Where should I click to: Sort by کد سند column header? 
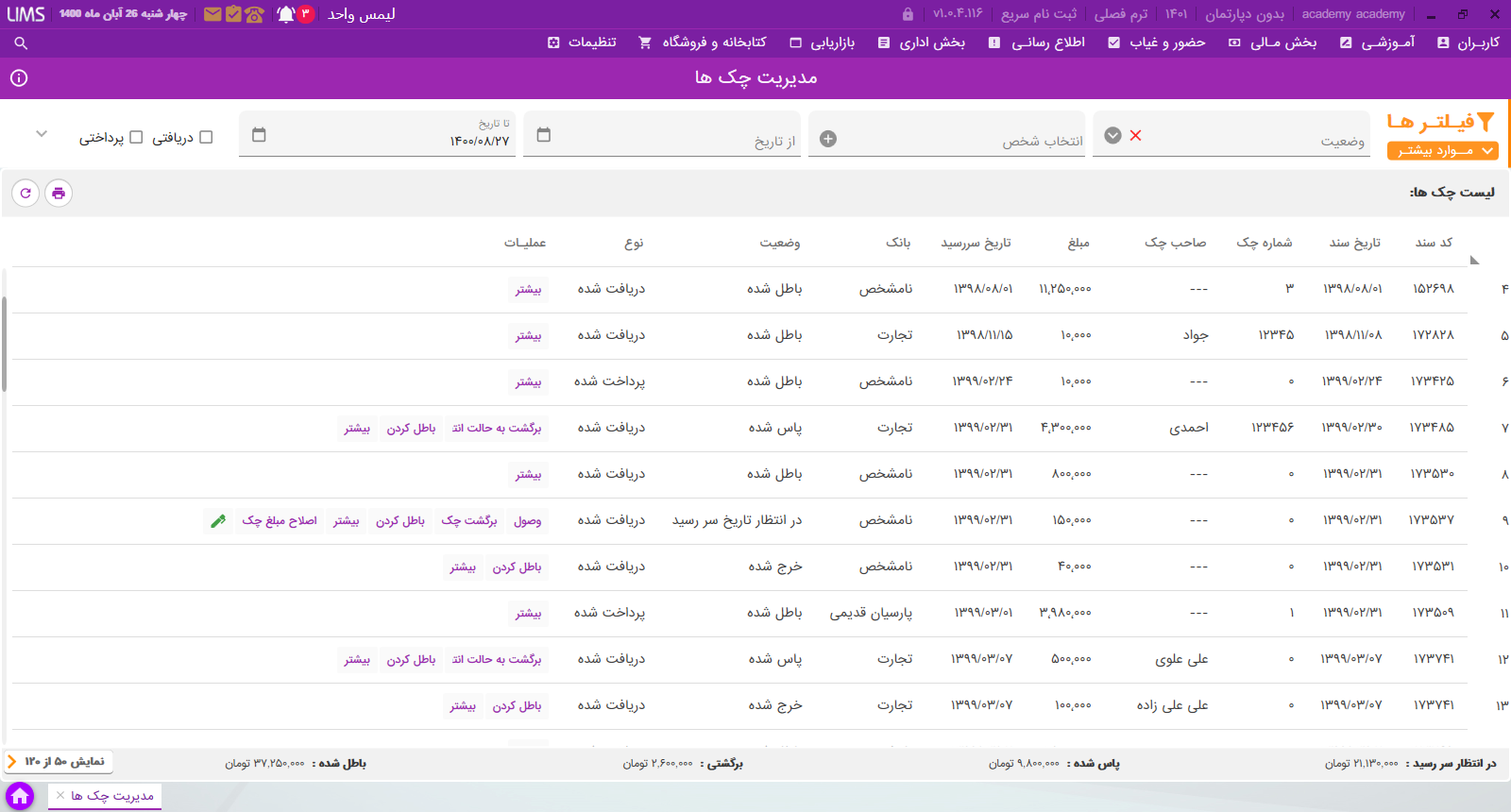[x=1434, y=243]
